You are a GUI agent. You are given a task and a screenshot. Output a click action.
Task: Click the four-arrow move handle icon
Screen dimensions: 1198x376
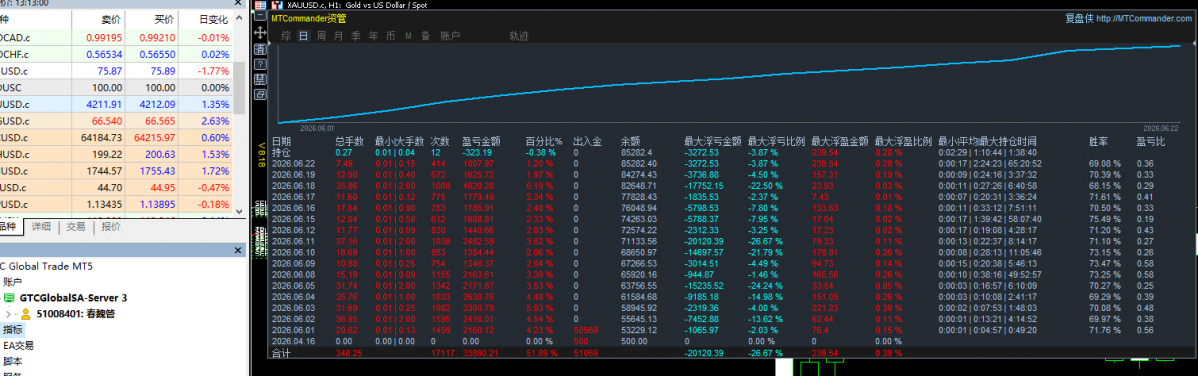261,33
